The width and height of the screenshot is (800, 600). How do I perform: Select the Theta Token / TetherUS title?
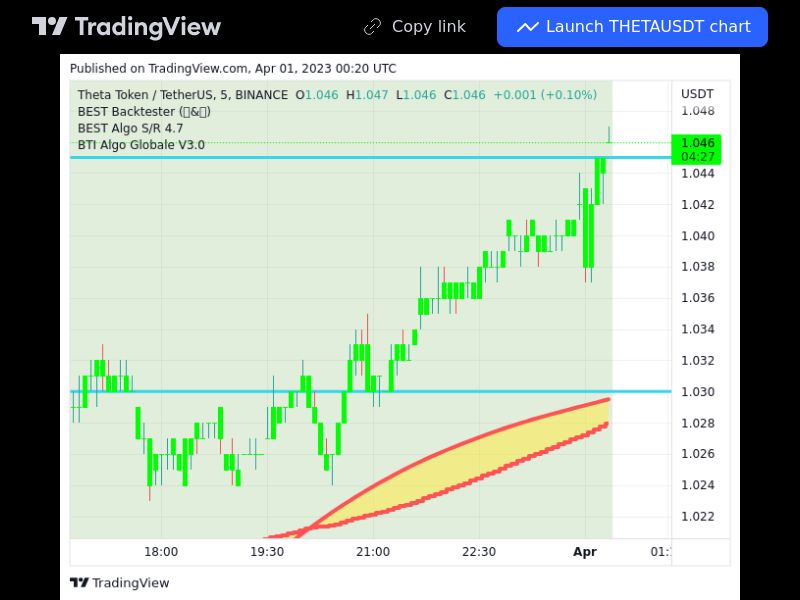click(x=183, y=95)
